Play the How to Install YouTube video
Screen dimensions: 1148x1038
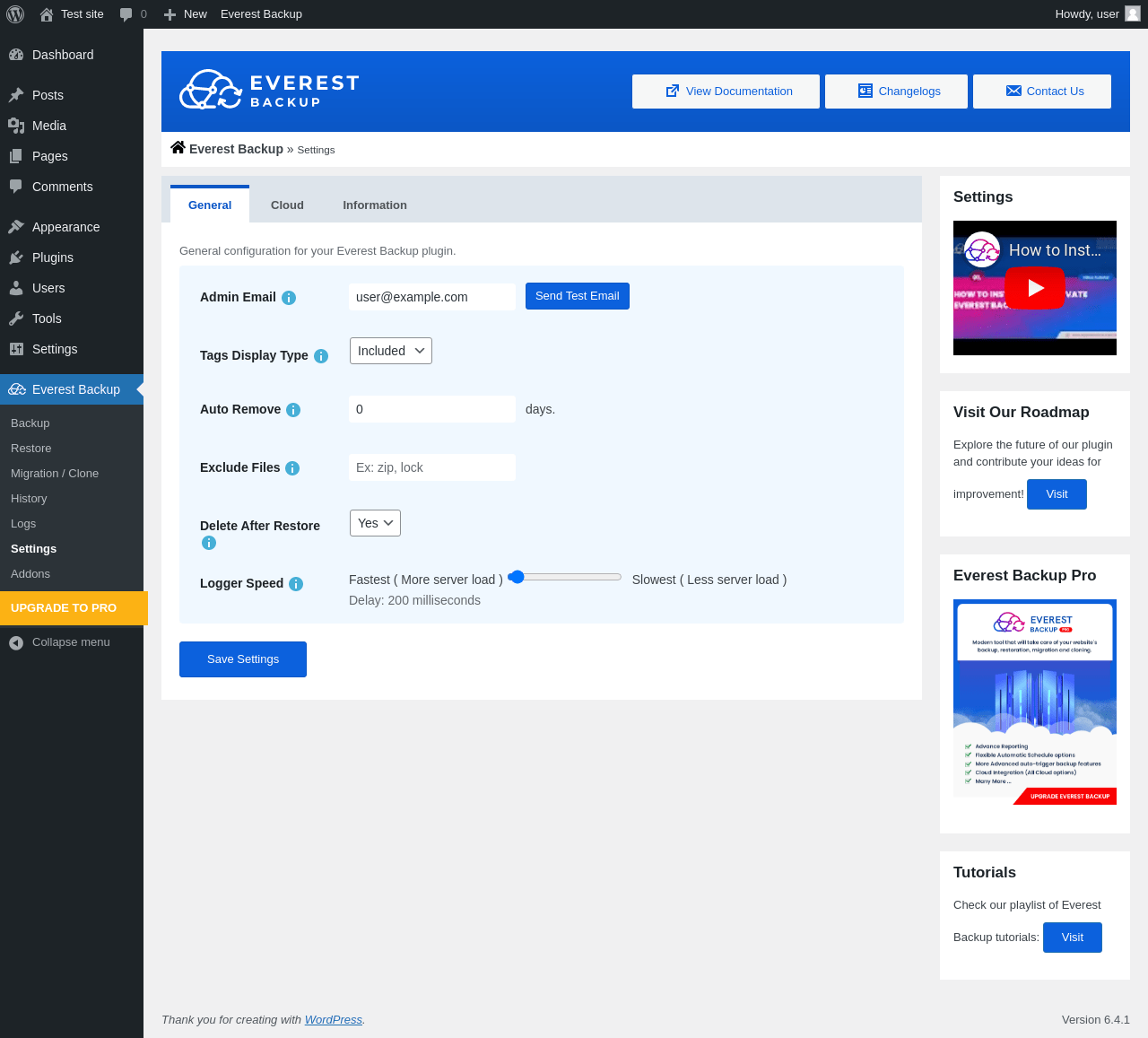point(1035,288)
